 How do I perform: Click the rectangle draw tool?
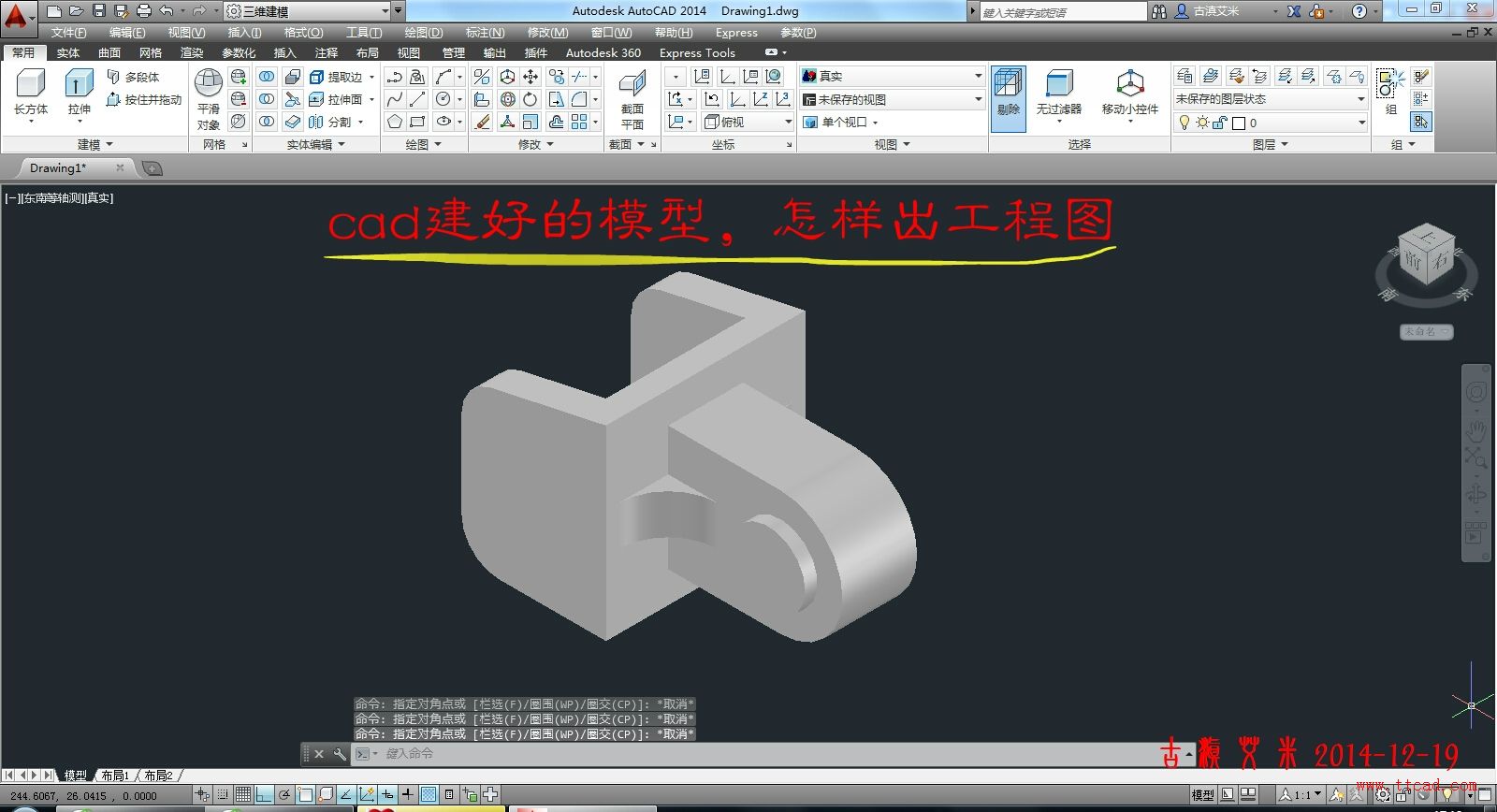pyautogui.click(x=417, y=122)
